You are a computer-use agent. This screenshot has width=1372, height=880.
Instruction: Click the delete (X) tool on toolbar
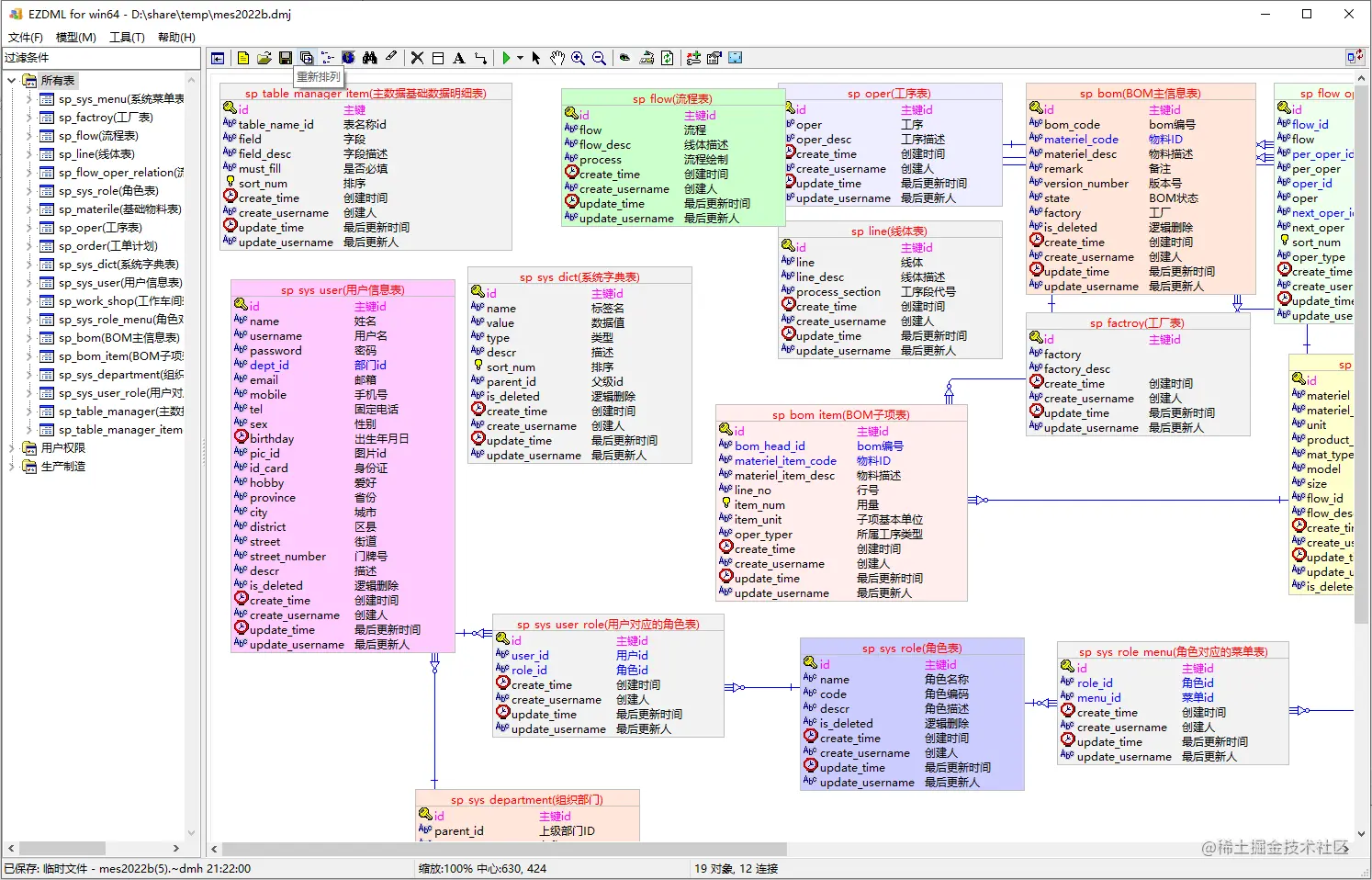(x=416, y=58)
